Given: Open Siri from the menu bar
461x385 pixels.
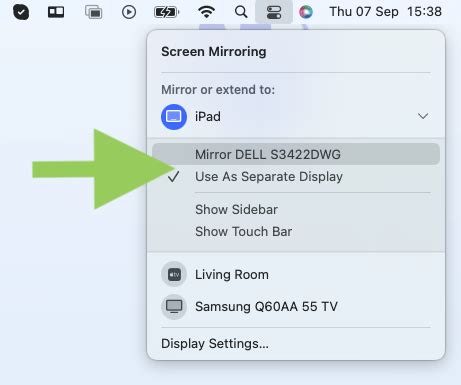Looking at the screenshot, I should (306, 12).
